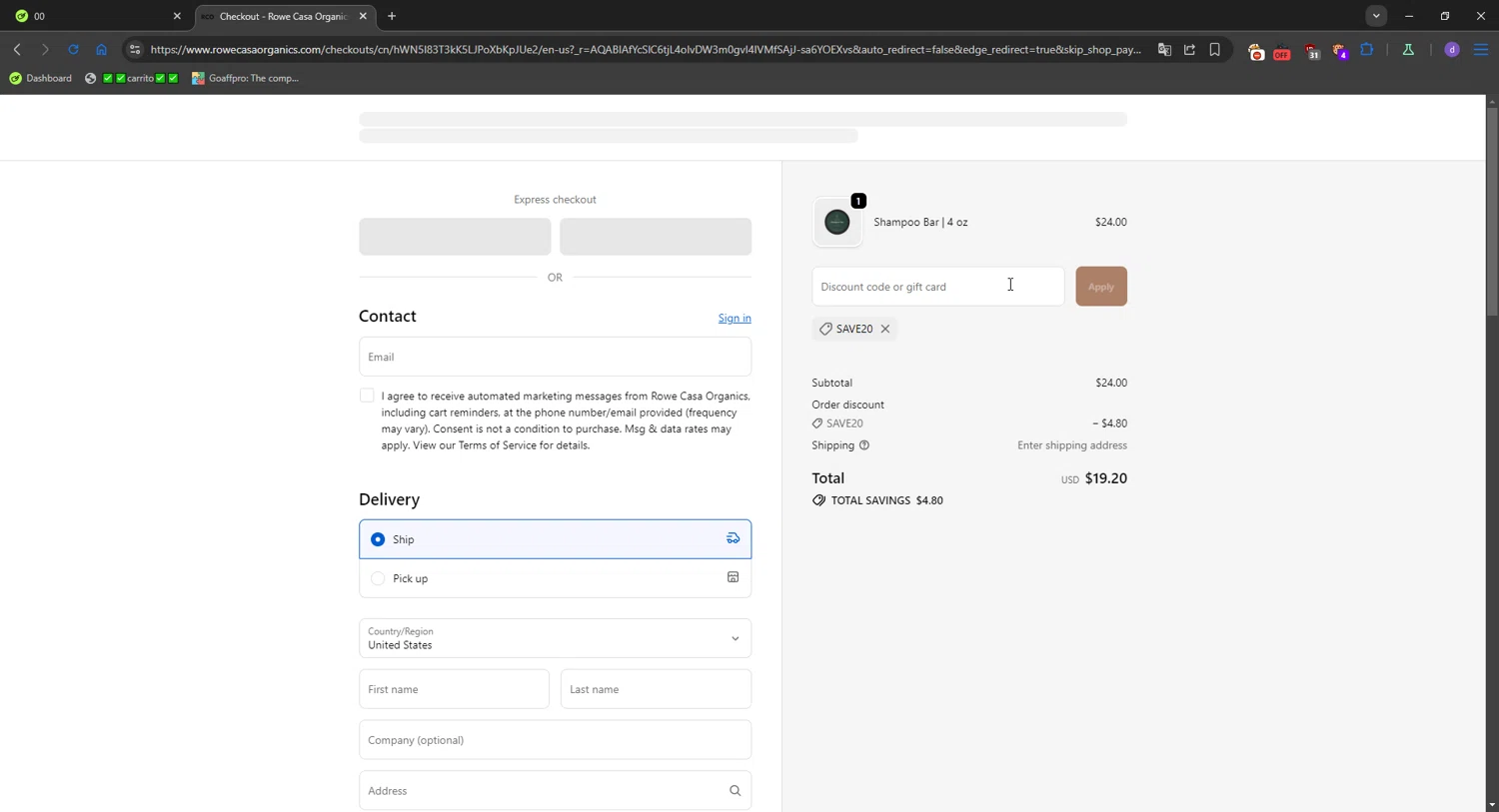The width and height of the screenshot is (1499, 812).
Task: Click the scrollbar down arrow
Action: [x=1491, y=805]
